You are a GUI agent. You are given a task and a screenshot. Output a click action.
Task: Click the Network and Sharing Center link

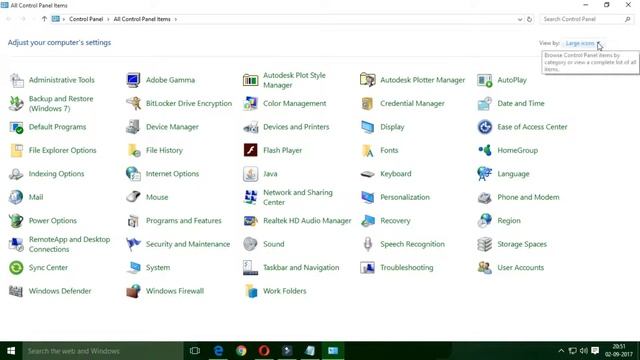coord(298,197)
